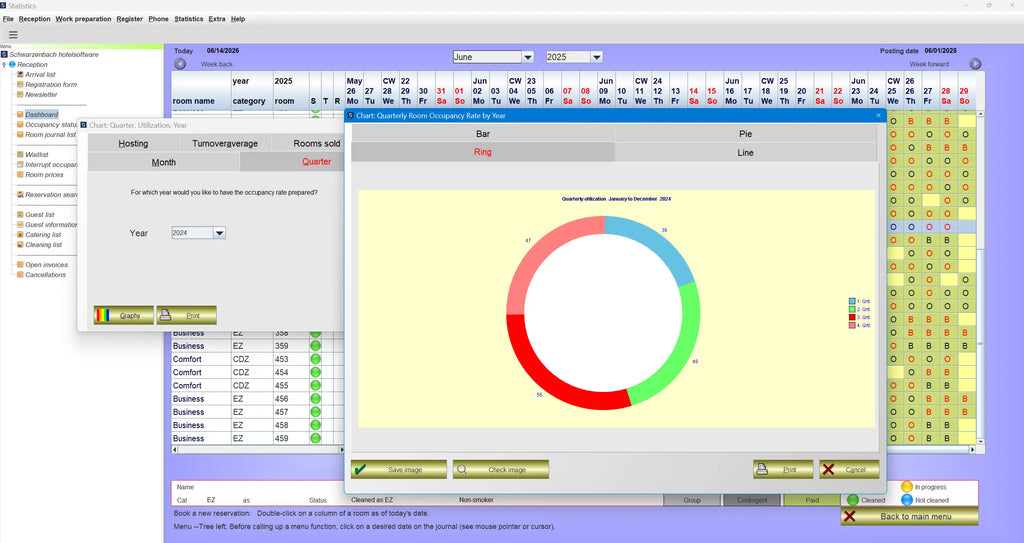This screenshot has height=543, width=1024.
Task: Click the rainbow Graphy icon
Action: tap(103, 315)
